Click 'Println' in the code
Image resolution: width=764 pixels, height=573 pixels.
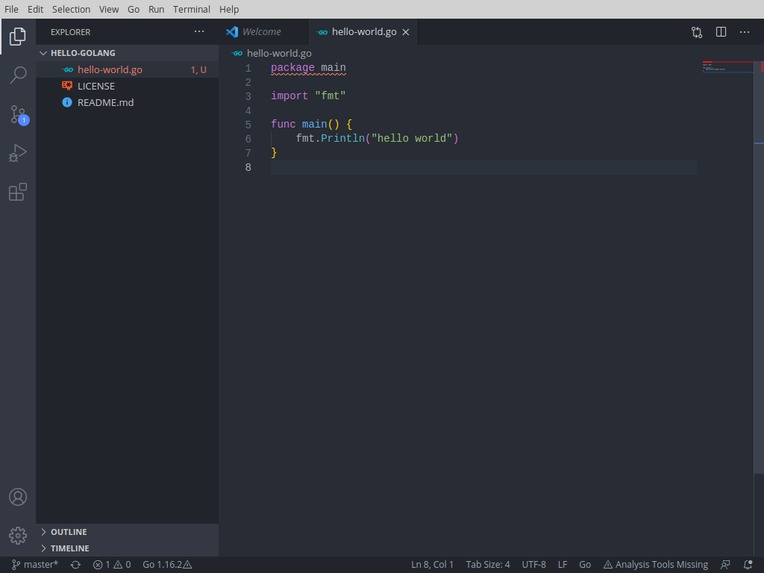click(x=343, y=138)
